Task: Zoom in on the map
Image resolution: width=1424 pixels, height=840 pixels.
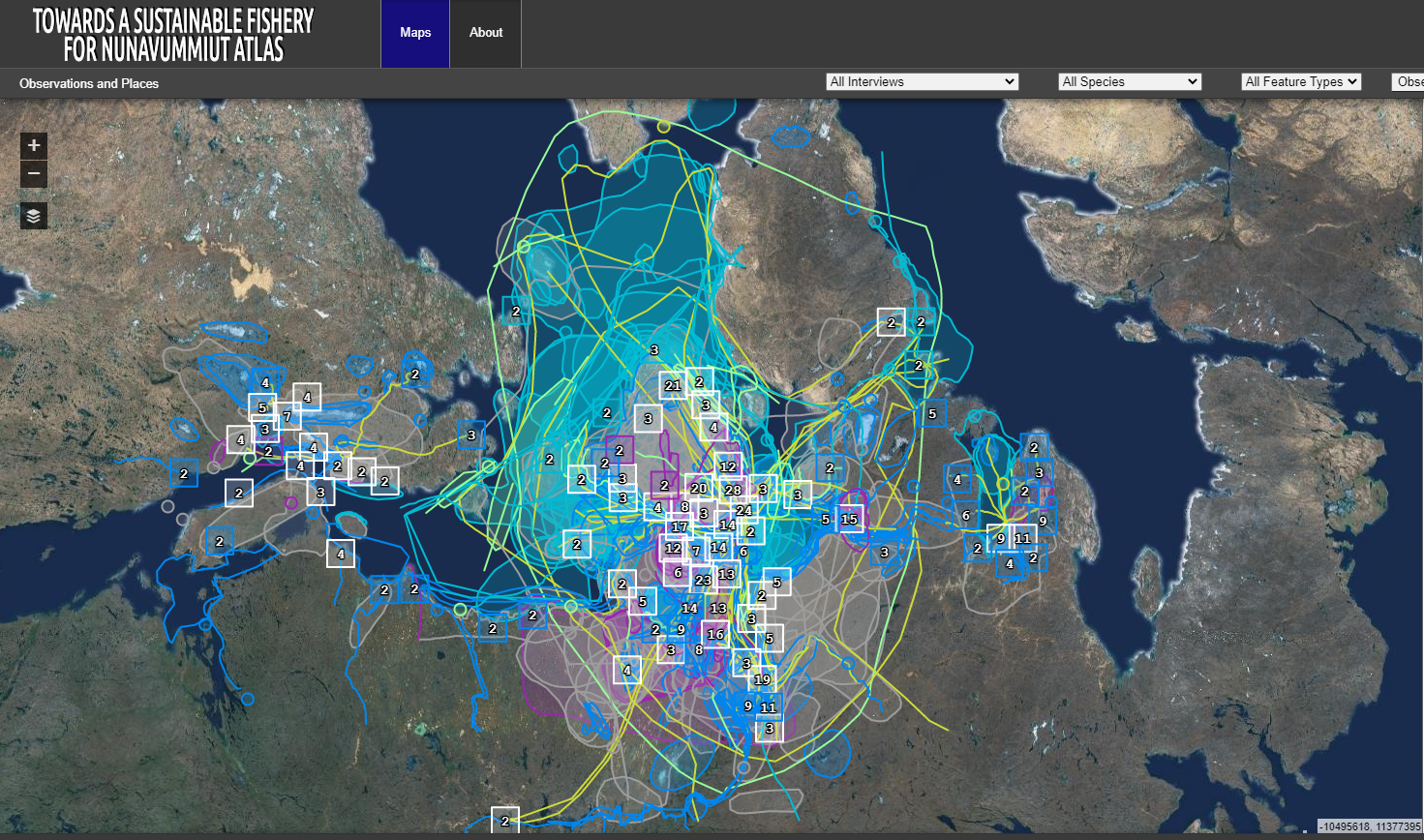Action: point(34,145)
